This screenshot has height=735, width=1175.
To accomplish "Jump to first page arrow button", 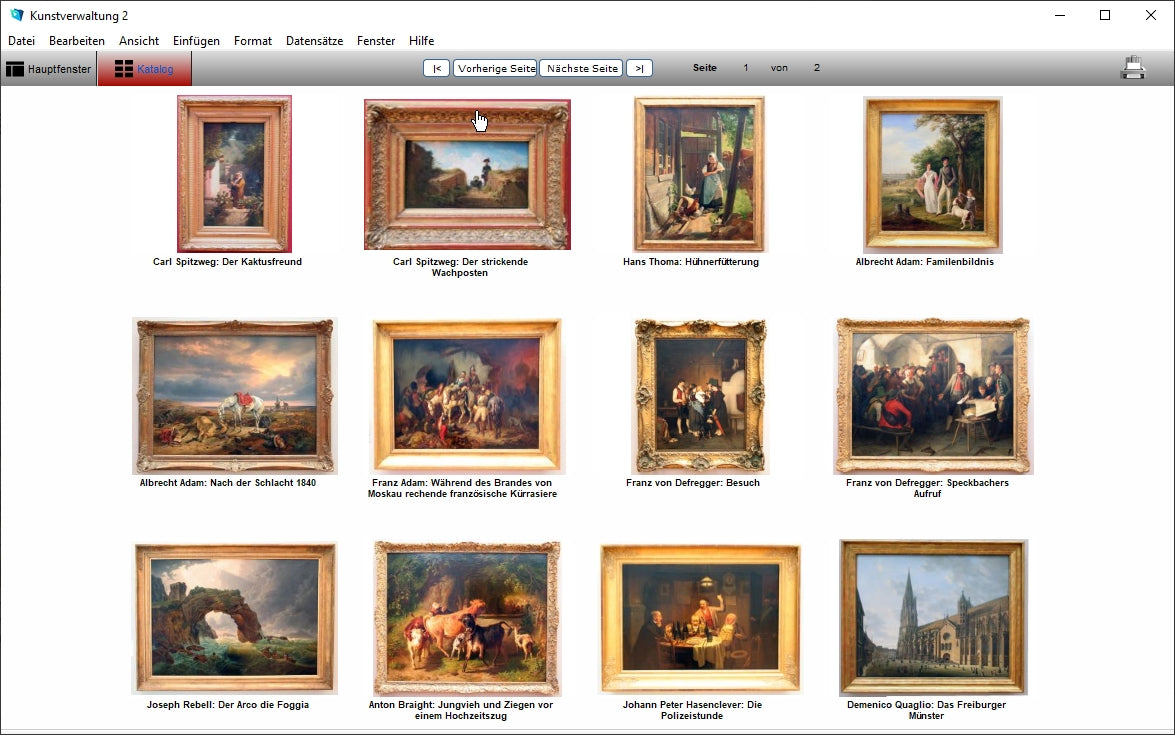I will tap(436, 68).
